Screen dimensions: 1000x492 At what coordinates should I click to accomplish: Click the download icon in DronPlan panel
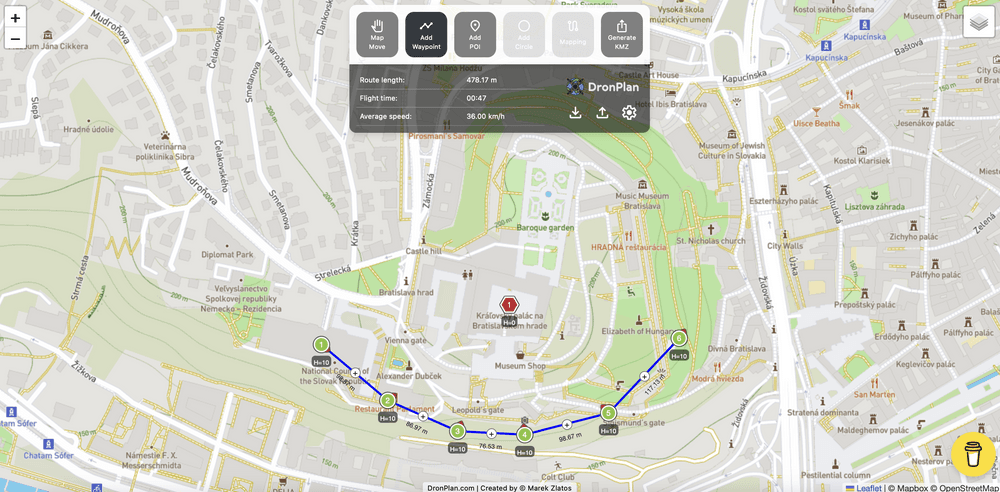(575, 113)
